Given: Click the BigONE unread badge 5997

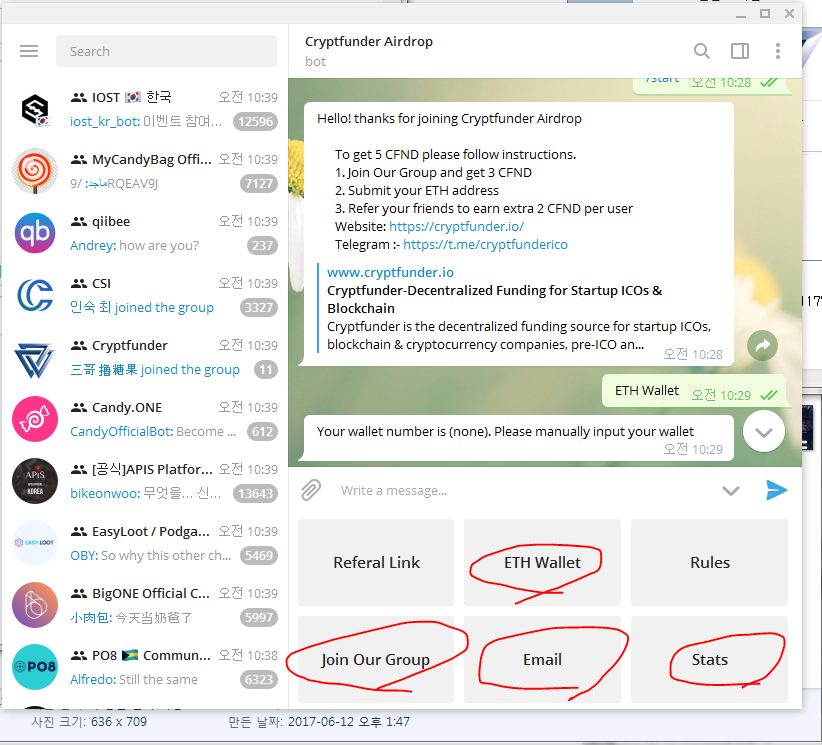Looking at the screenshot, I should (259, 618).
